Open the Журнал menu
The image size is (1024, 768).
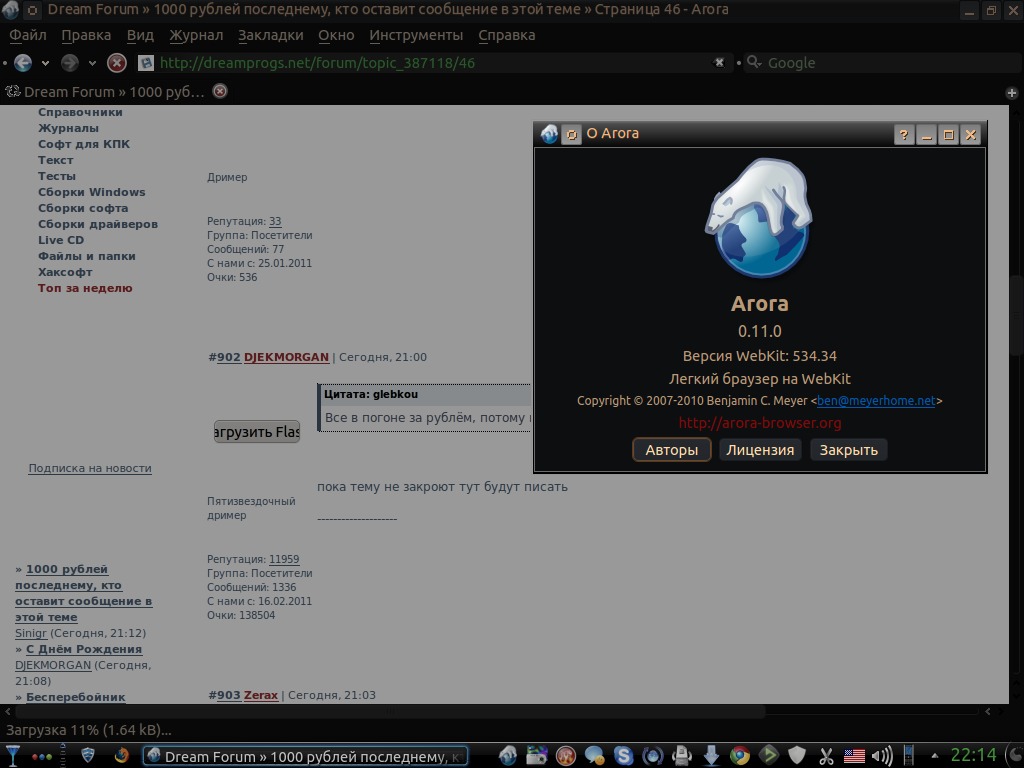click(196, 35)
